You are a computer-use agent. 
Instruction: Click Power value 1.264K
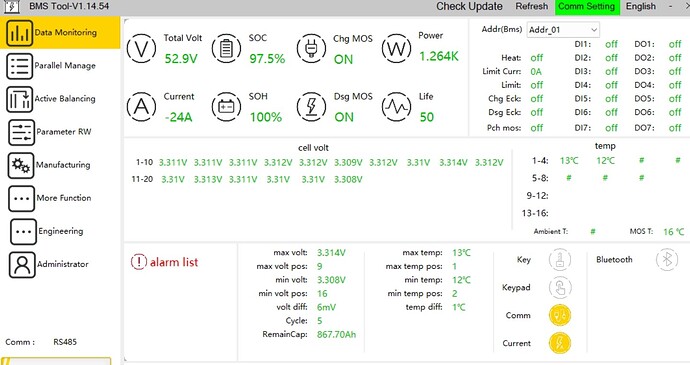(x=438, y=56)
